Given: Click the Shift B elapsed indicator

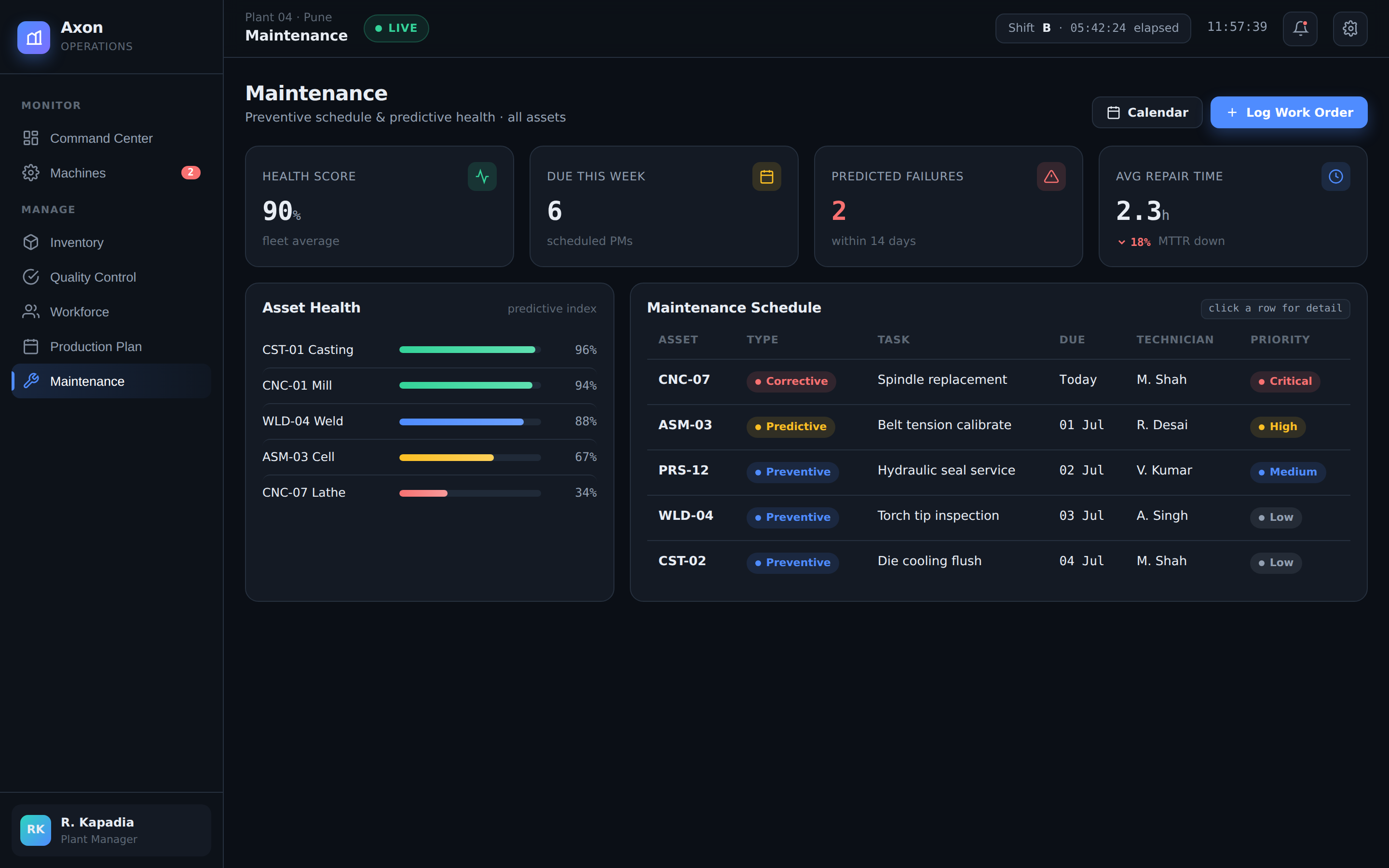Looking at the screenshot, I should [x=1093, y=28].
